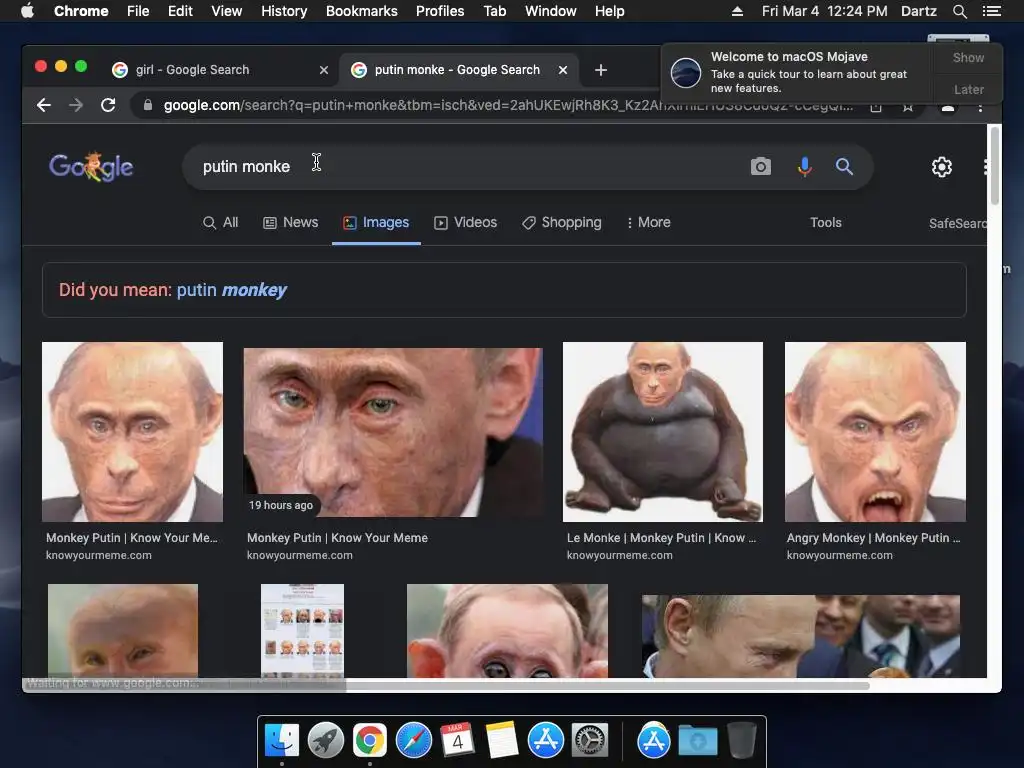Screen dimensions: 1024x768
Task: Click the Chrome back arrow
Action: pyautogui.click(x=44, y=105)
